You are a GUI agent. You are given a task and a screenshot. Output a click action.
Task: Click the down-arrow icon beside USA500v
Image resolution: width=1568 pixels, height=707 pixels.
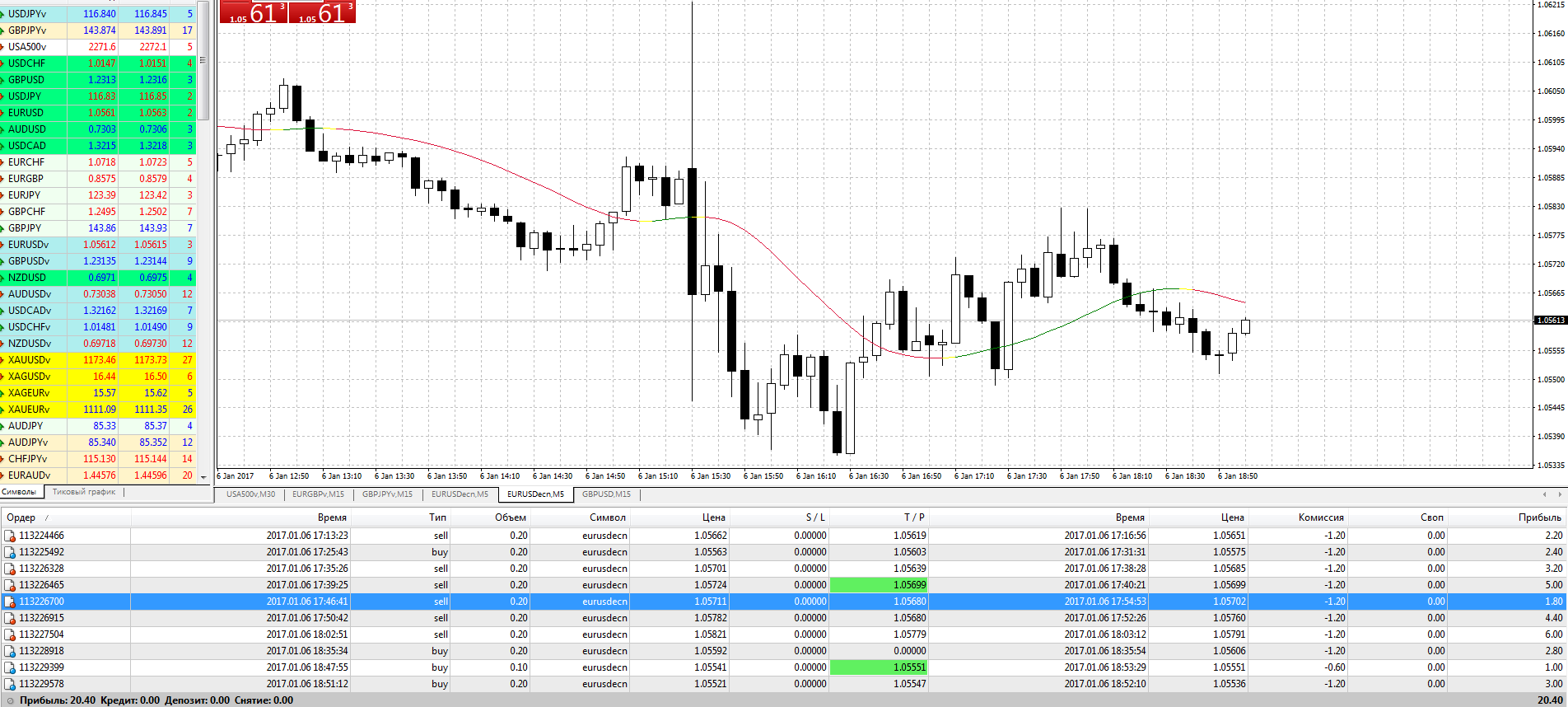[x=2, y=47]
